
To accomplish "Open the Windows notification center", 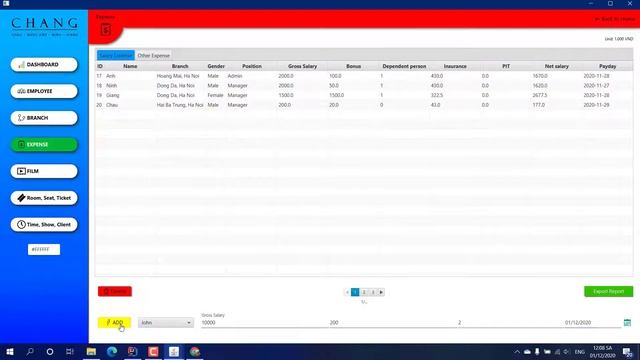I will point(627,352).
